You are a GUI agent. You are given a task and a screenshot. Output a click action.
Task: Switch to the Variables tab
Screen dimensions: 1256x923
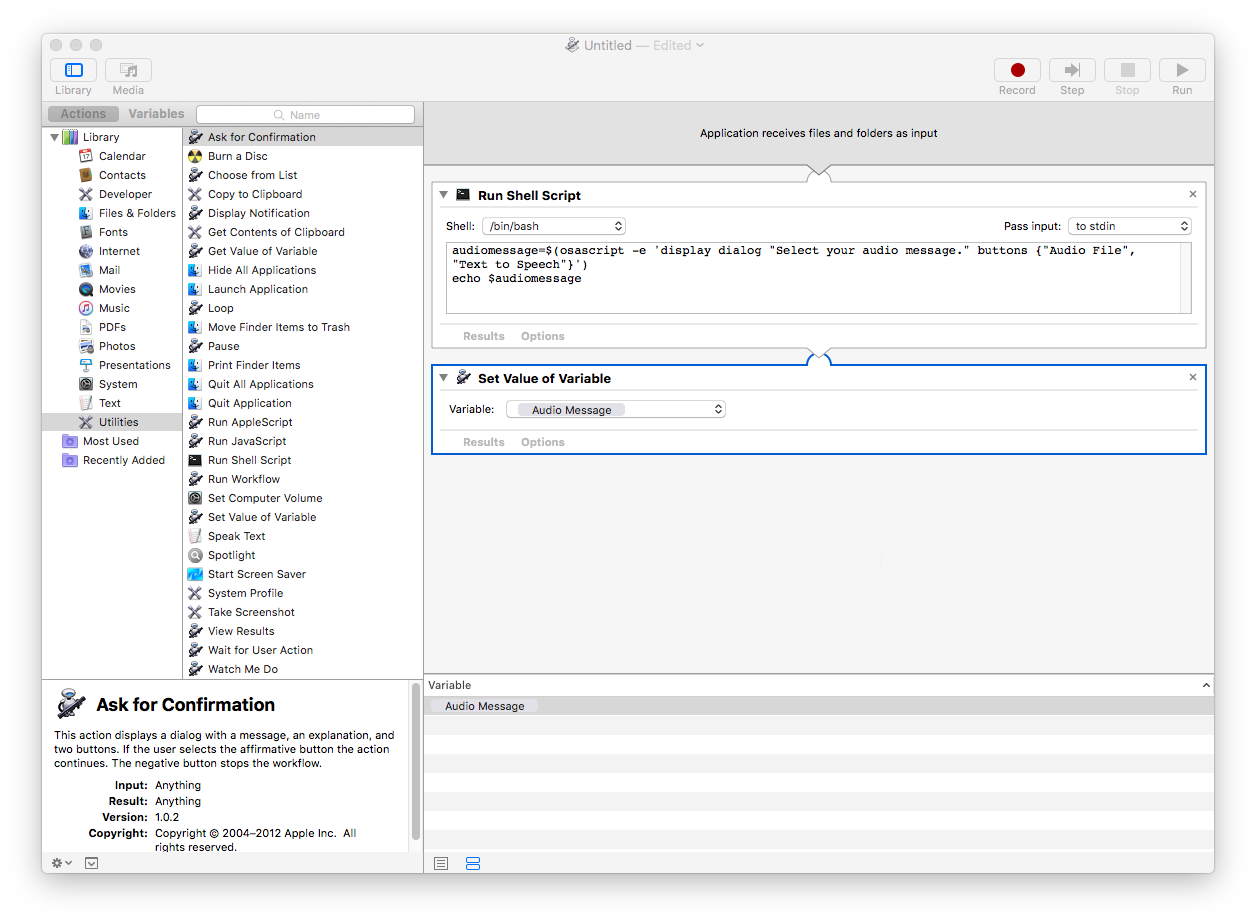pos(156,114)
